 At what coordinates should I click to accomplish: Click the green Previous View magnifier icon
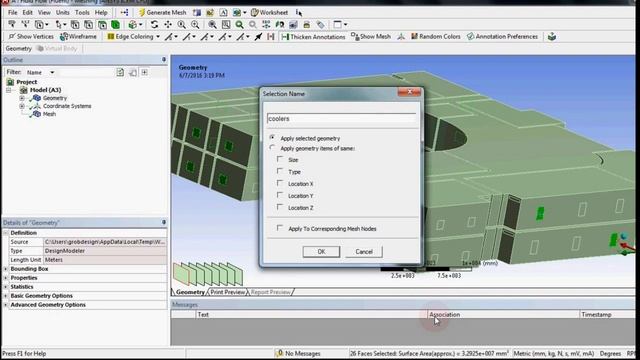point(239,25)
